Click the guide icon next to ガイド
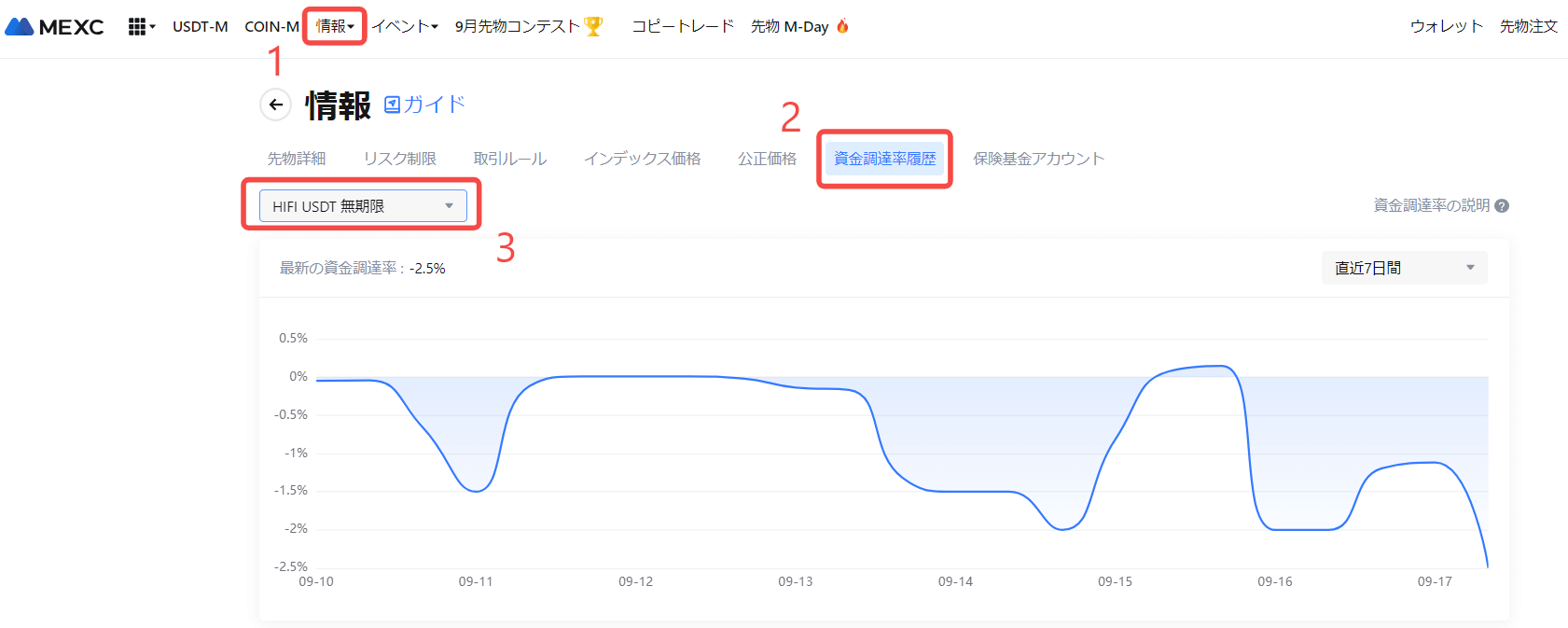Viewport: 1568px width, 628px height. tap(393, 105)
